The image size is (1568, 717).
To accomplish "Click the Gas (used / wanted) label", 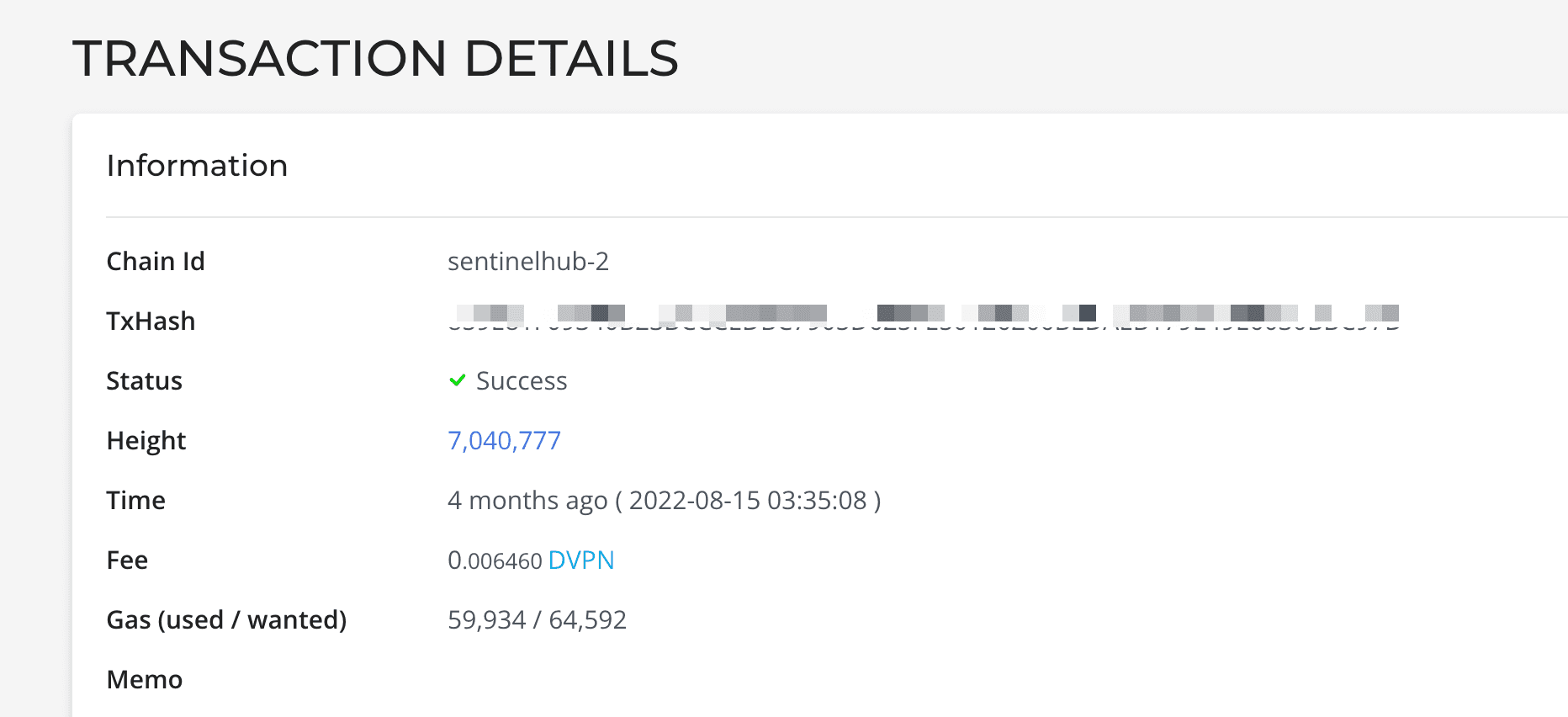I will 226,620.
